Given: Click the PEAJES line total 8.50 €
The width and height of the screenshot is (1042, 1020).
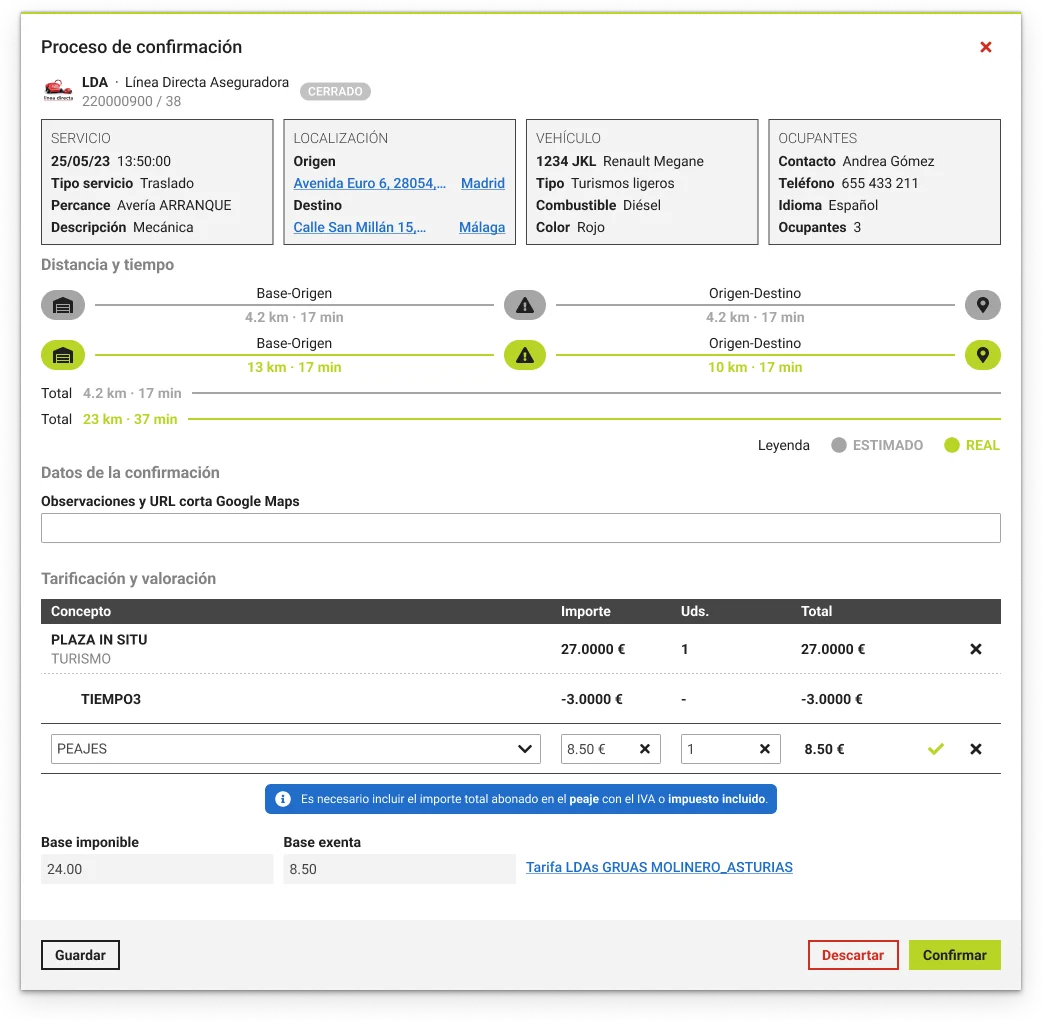Looking at the screenshot, I should coord(824,750).
